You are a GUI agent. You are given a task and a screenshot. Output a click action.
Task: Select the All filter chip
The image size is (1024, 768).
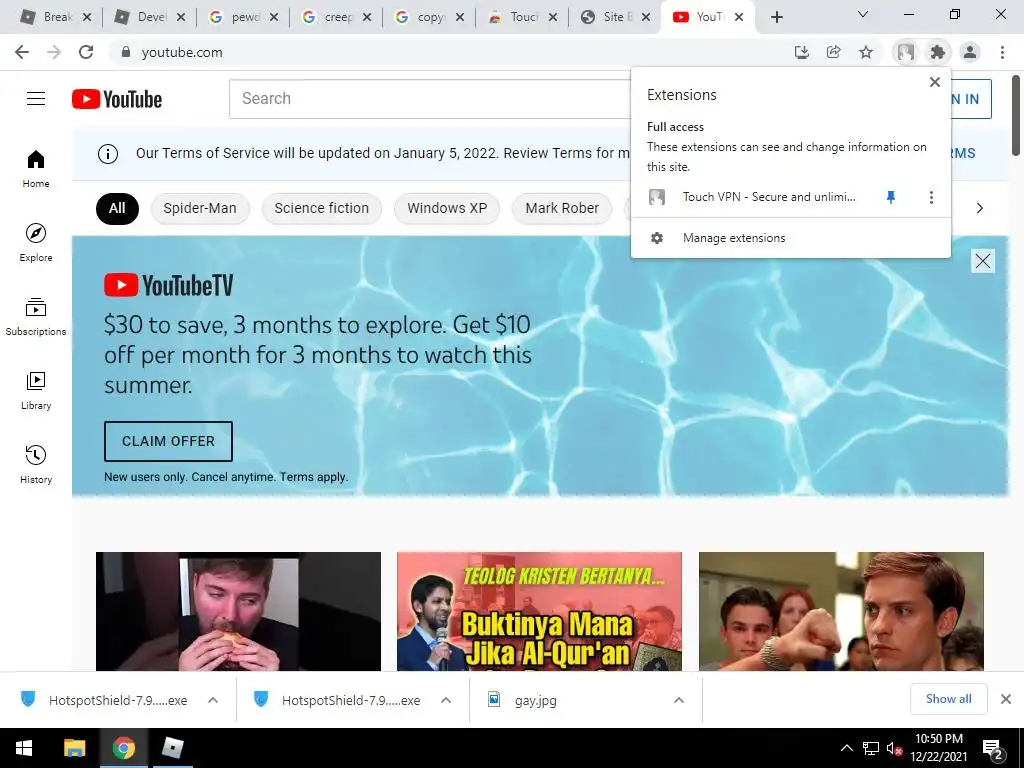point(117,208)
